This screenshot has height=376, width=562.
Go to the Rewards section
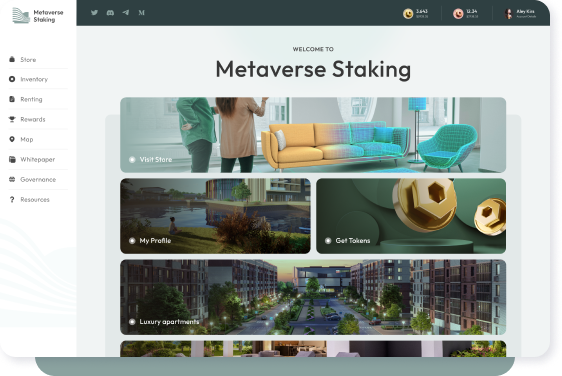(x=33, y=119)
